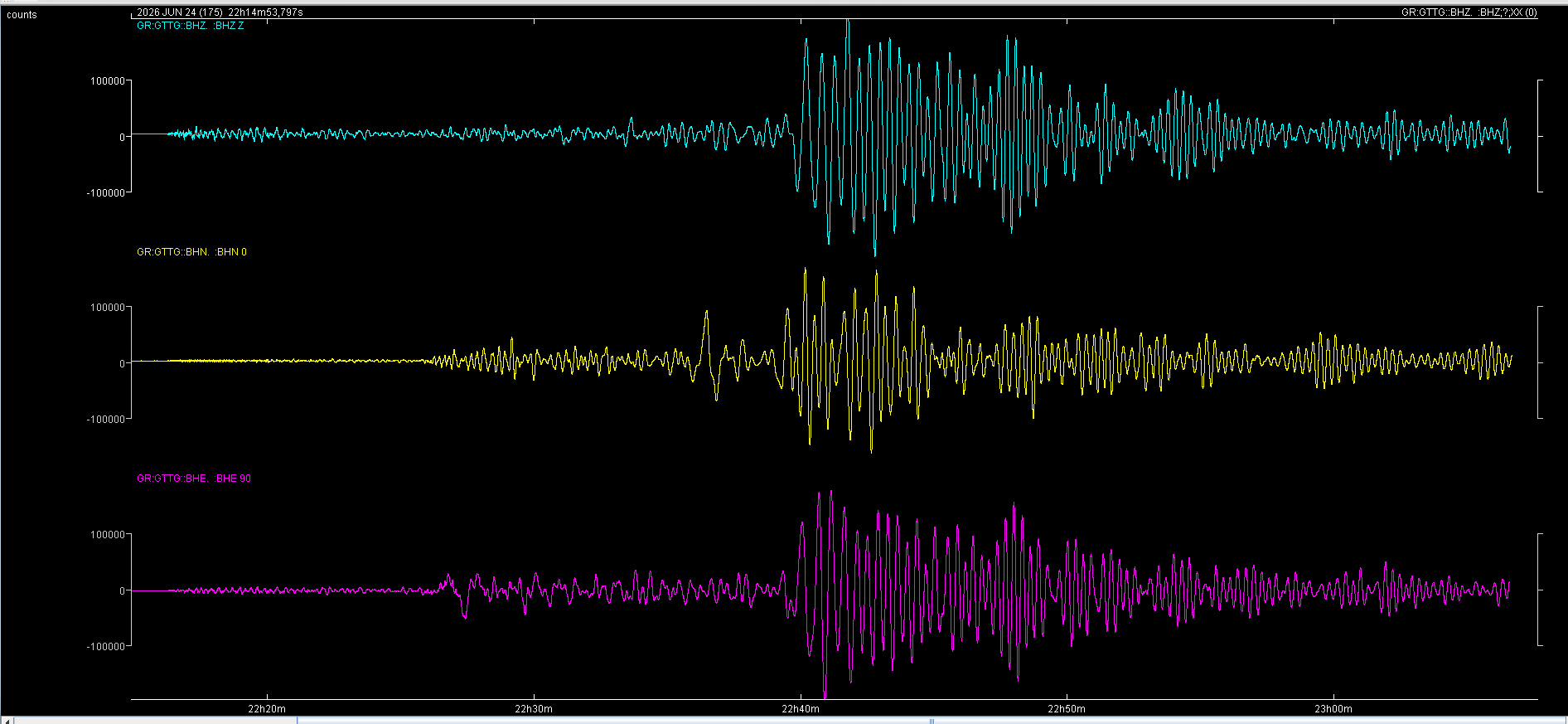The image size is (1568, 724).
Task: Click the 0 tick on BHE axis
Action: pos(123,590)
